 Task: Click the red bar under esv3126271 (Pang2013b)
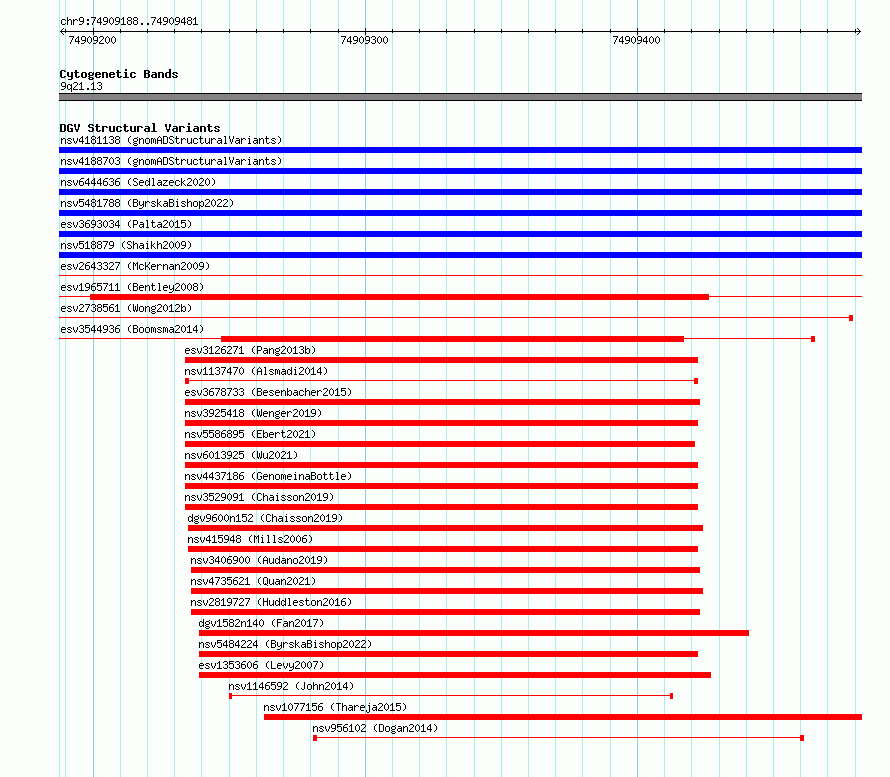point(441,360)
